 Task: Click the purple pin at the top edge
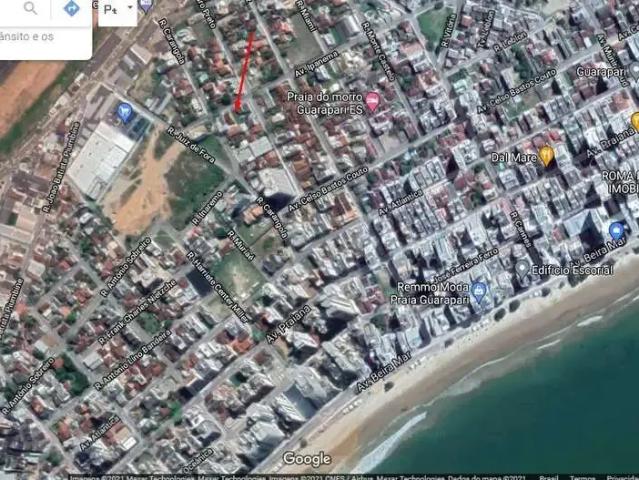pyautogui.click(x=145, y=6)
